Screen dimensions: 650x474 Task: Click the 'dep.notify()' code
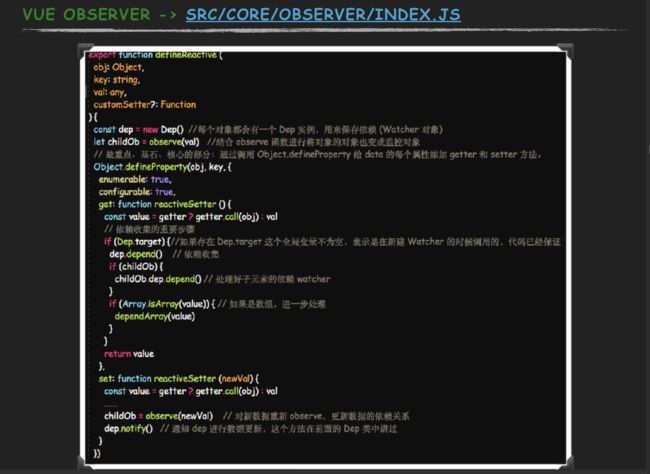coord(128,428)
